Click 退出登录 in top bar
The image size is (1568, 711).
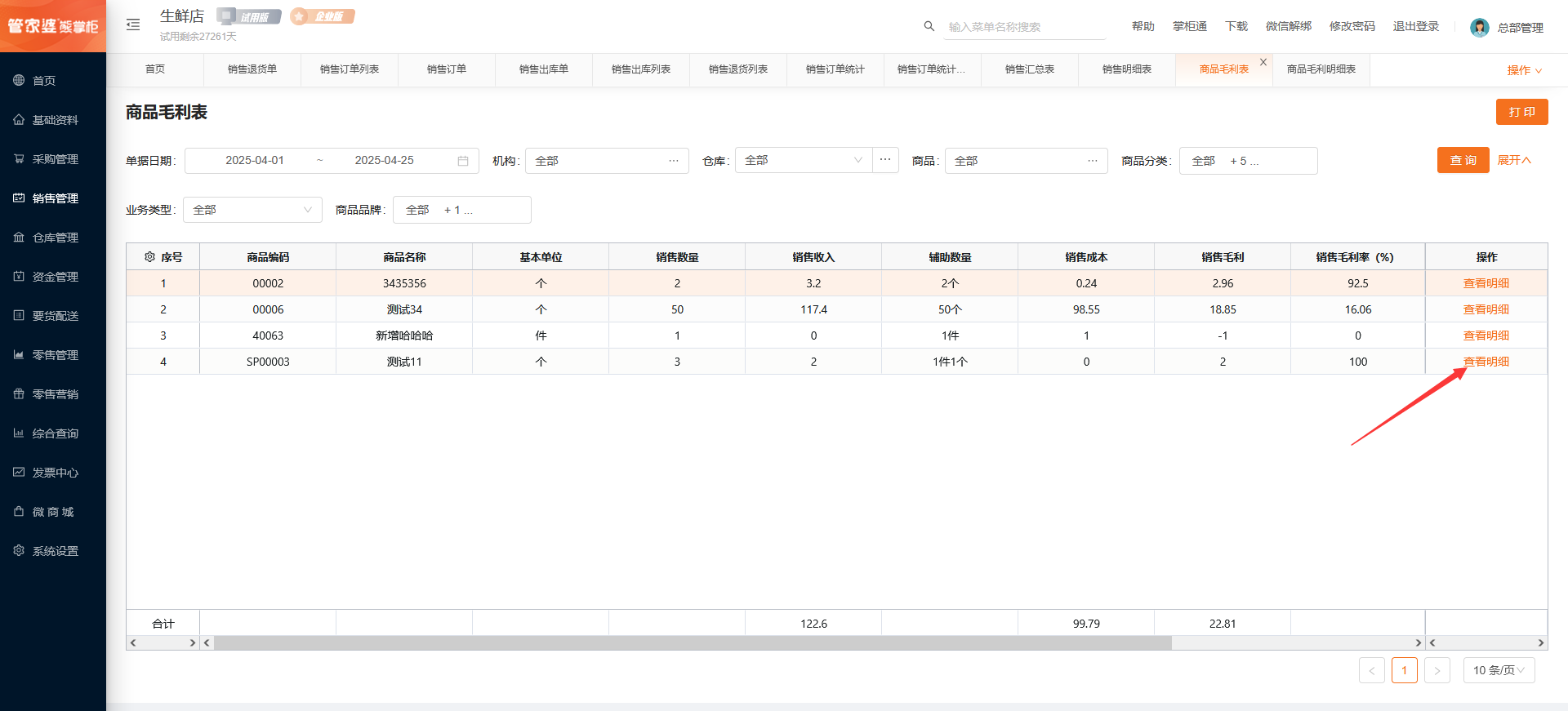coord(1416,26)
